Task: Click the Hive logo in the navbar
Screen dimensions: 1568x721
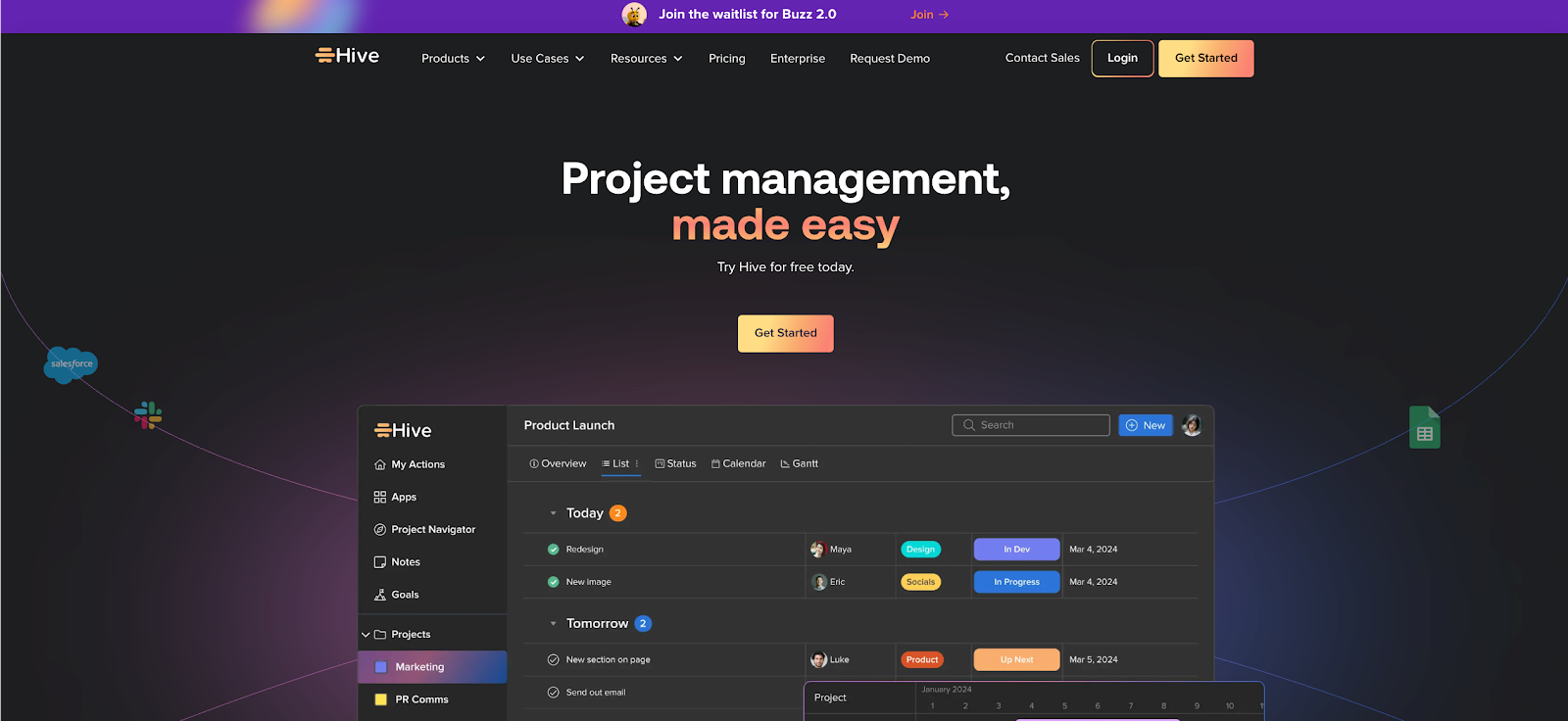Action: (x=347, y=56)
